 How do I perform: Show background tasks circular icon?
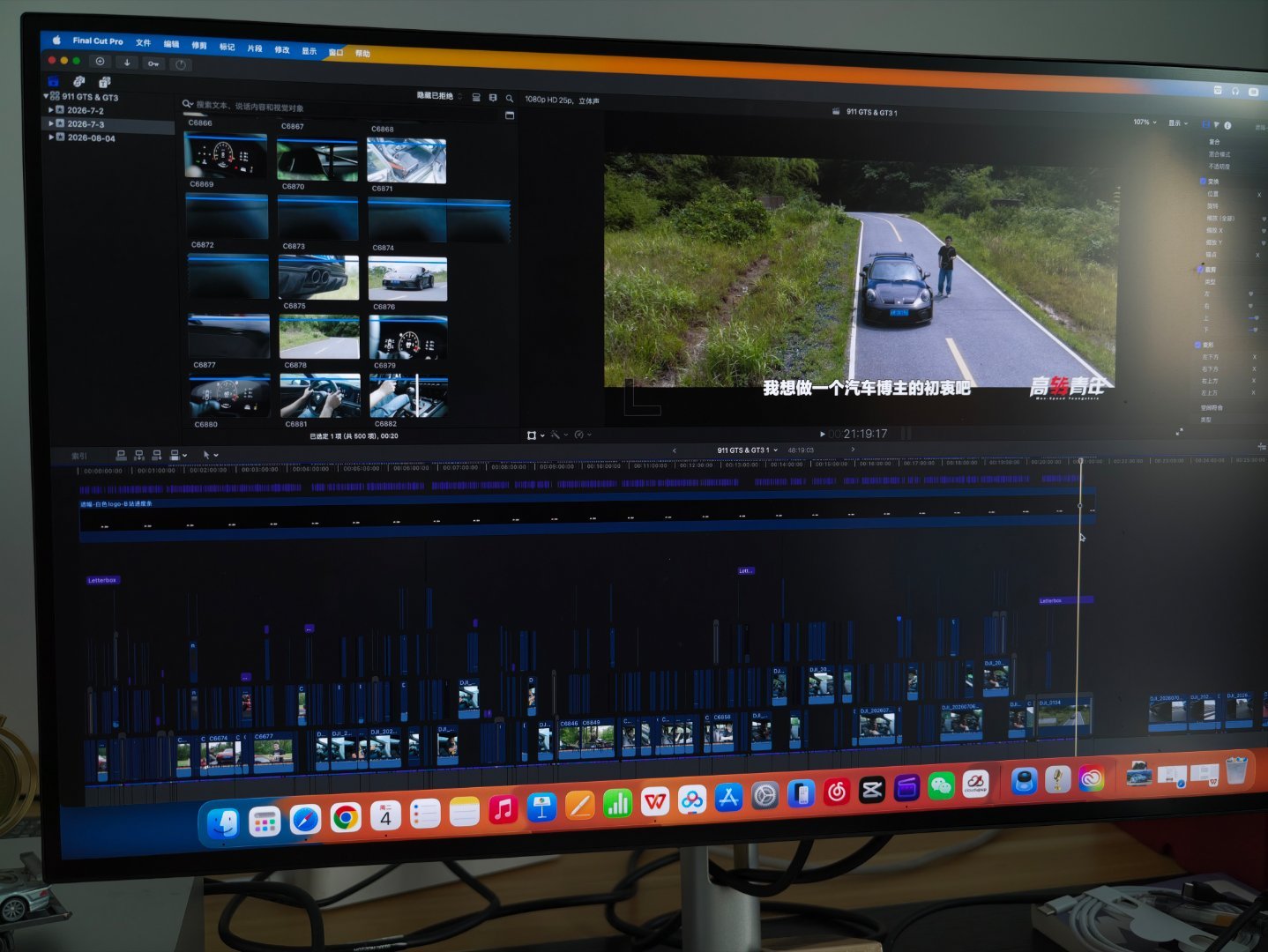181,64
